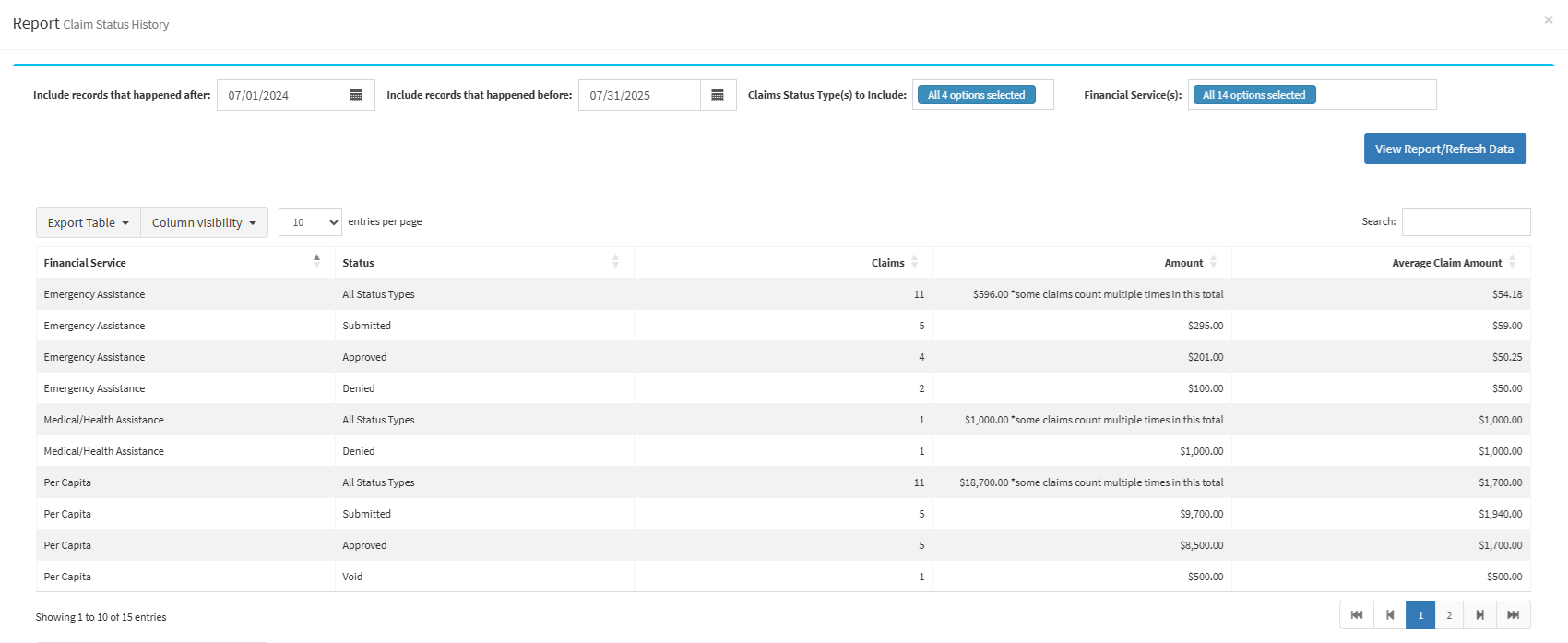Screen dimensions: 1568x643
Task: Sort by Average Claim Amount column
Action: coord(1446,263)
